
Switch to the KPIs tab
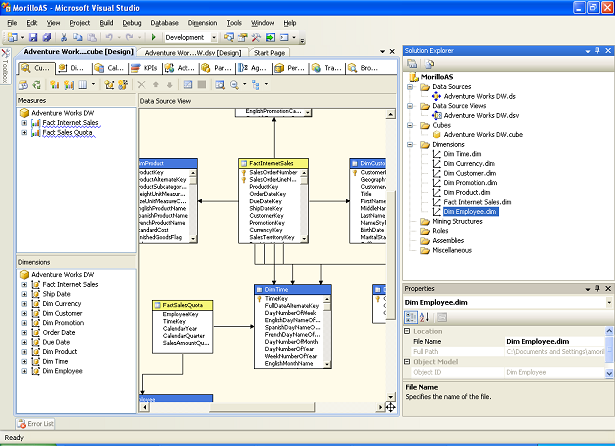[144, 68]
